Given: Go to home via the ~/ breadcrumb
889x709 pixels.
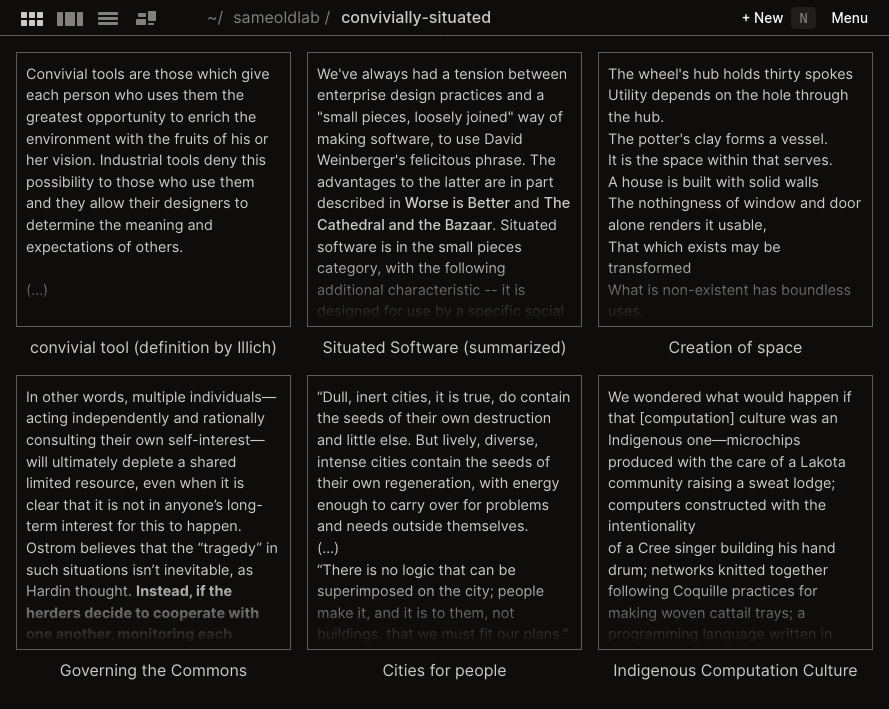Looking at the screenshot, I should coord(215,18).
